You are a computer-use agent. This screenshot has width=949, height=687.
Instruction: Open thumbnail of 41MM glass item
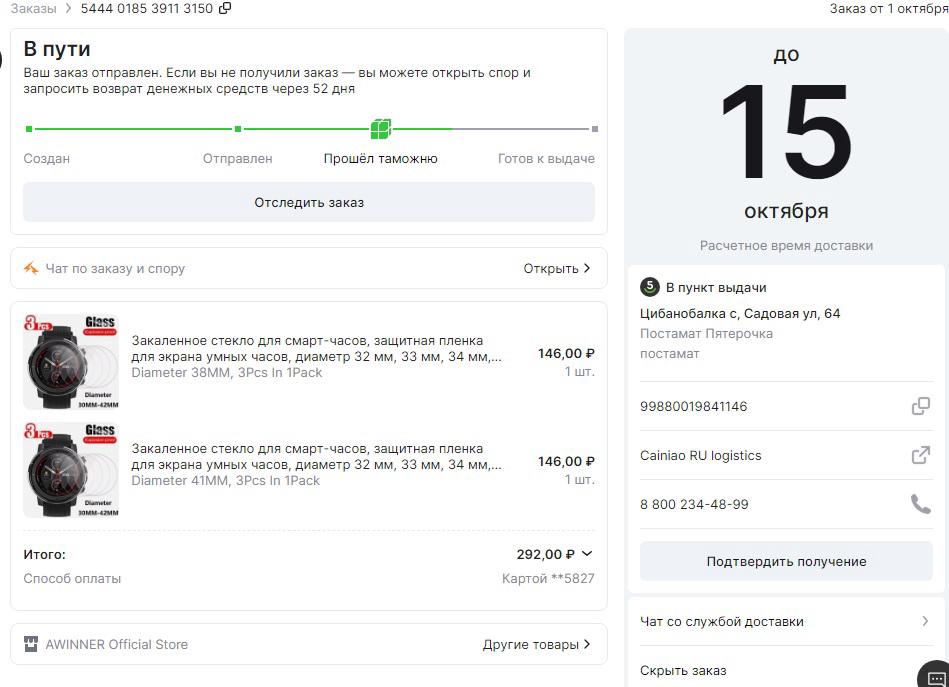coord(71,469)
